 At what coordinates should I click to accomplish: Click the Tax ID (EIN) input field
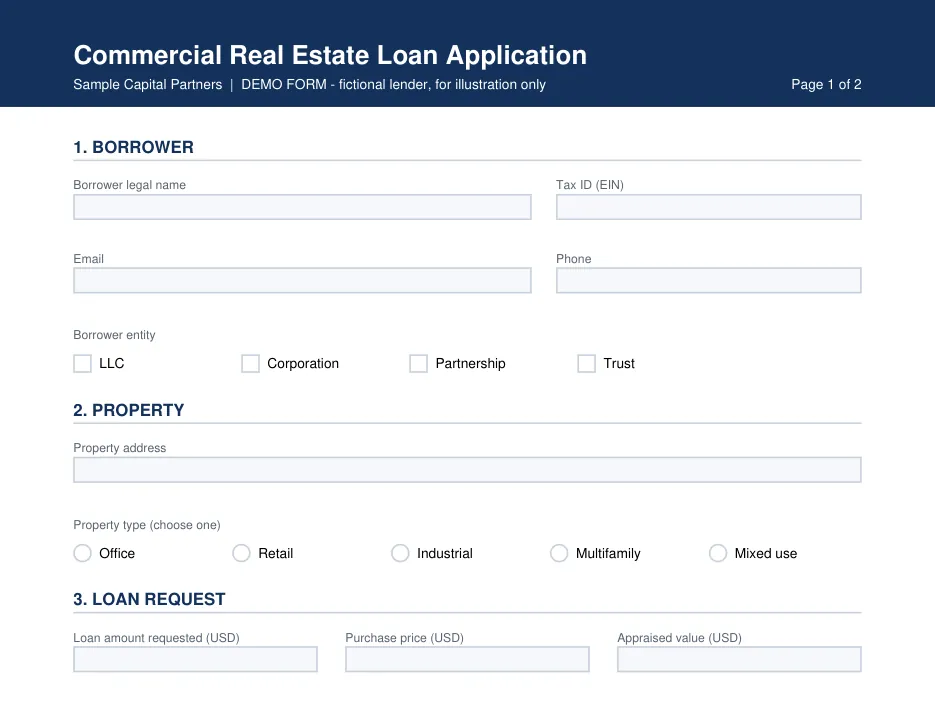click(x=708, y=207)
